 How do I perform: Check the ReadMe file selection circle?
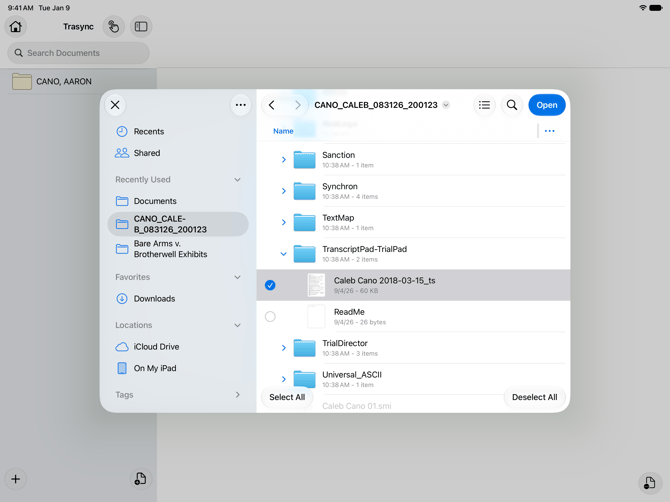point(270,317)
